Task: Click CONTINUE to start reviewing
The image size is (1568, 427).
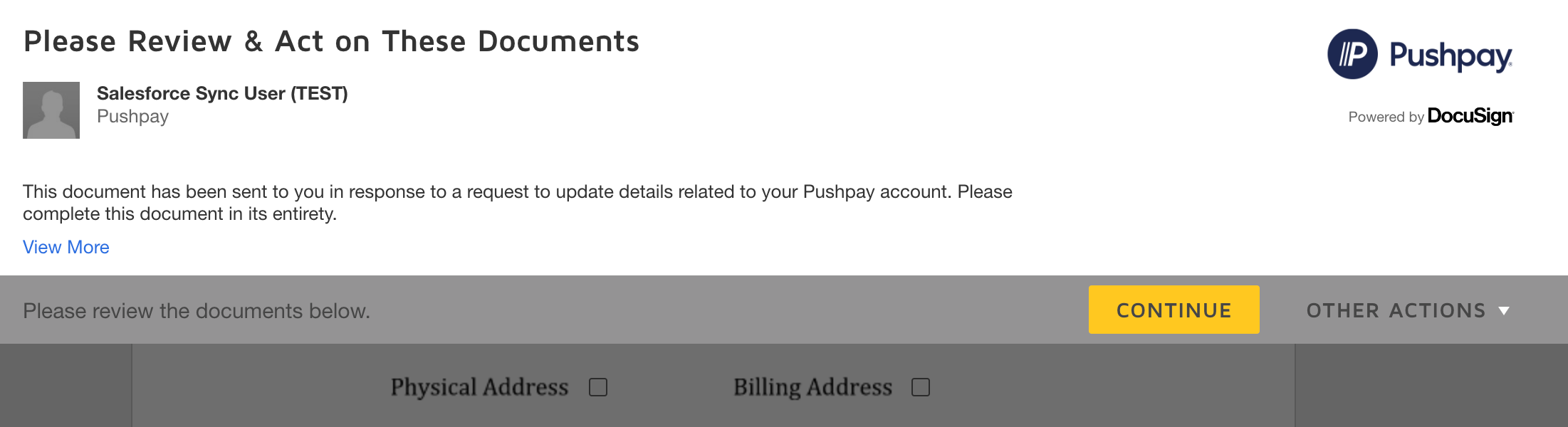Action: point(1174,309)
